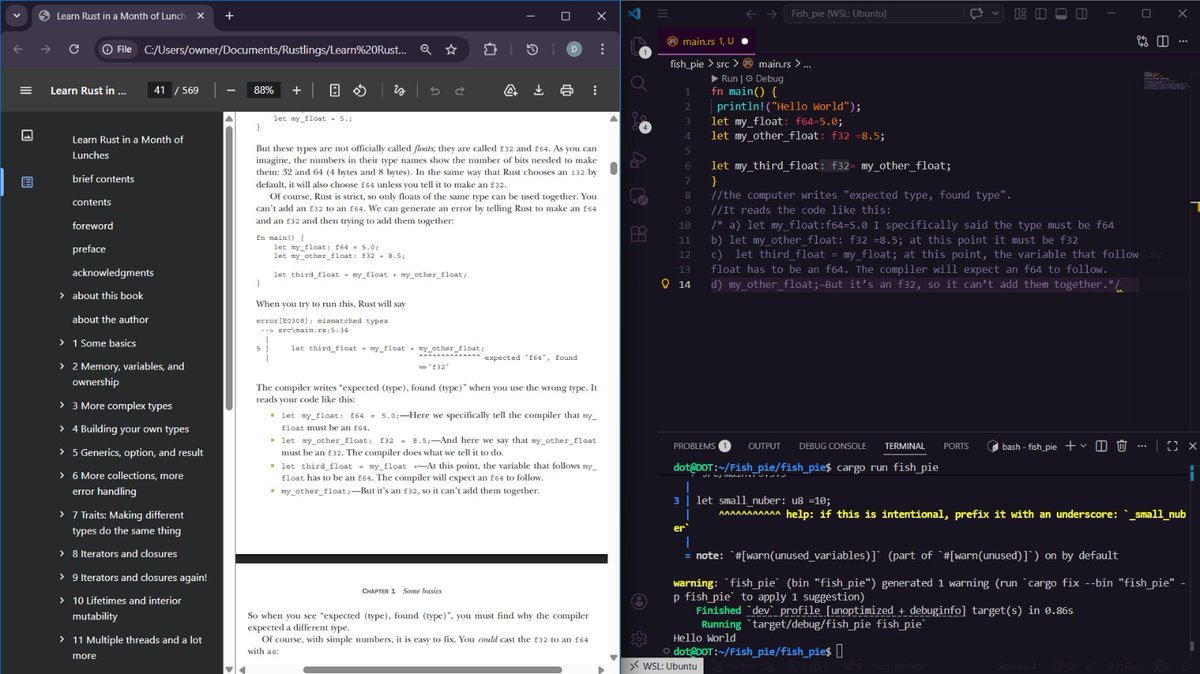The height and width of the screenshot is (674, 1200).
Task: Zoom in the PDF with the plus button
Action: click(296, 90)
